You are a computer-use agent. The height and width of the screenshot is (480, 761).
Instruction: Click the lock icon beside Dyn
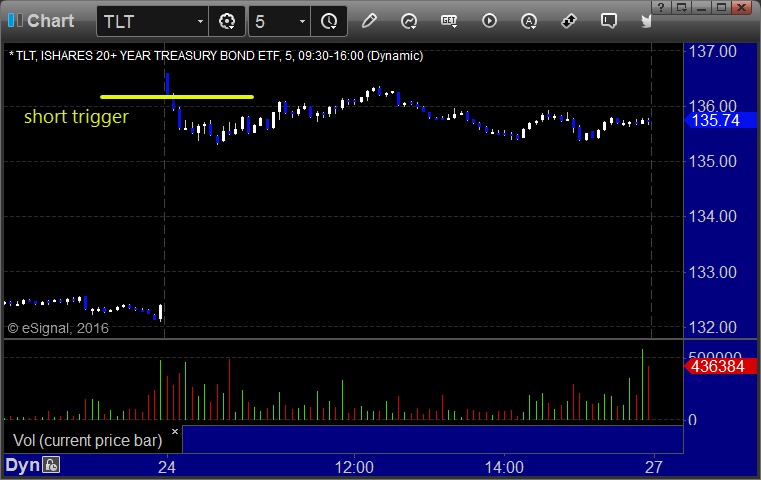(51, 465)
